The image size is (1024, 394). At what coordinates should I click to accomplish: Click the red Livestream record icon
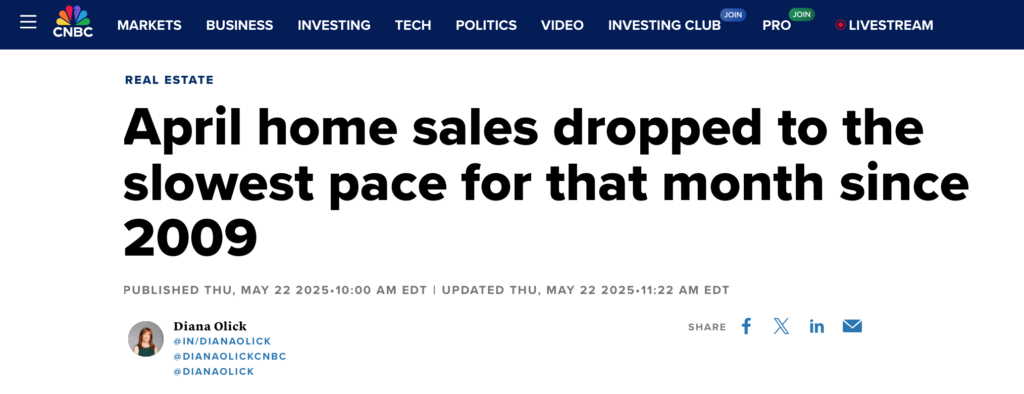840,25
